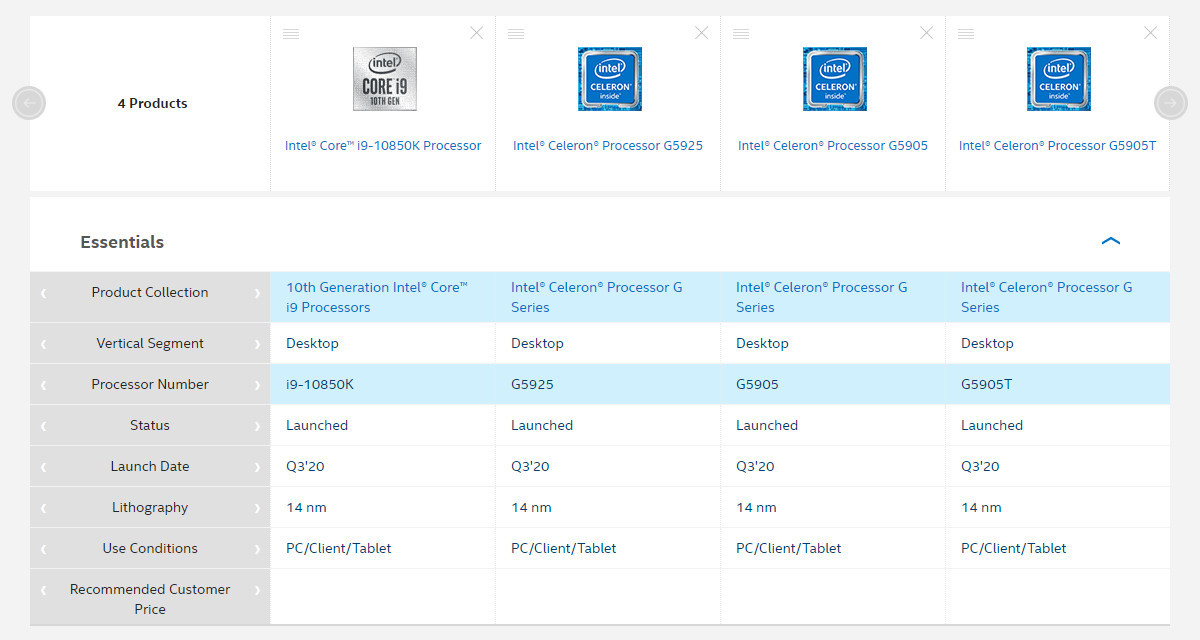Select the Vertical Segment row label
The width and height of the screenshot is (1200, 640).
[150, 343]
